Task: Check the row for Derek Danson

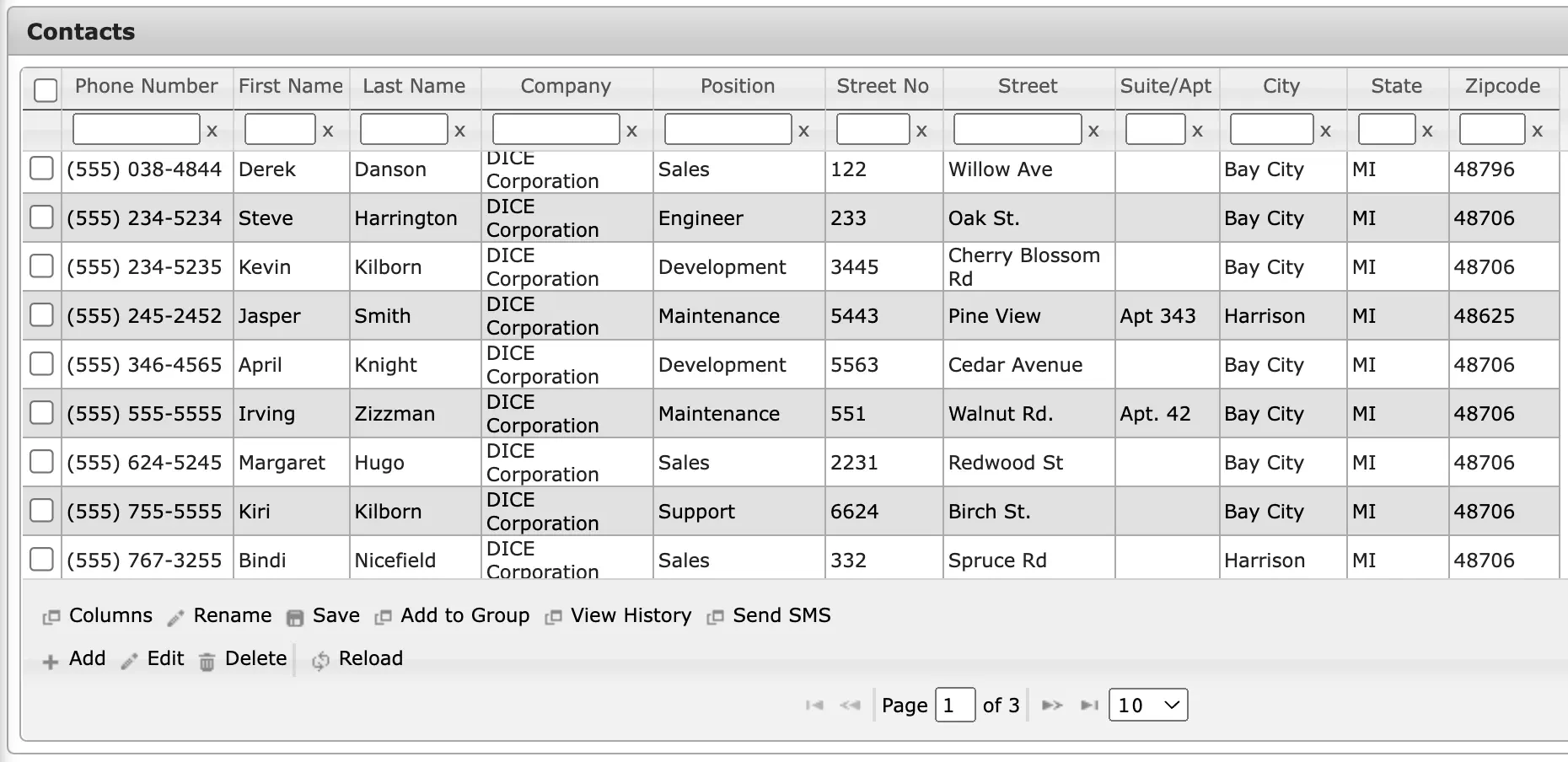Action: [41, 168]
